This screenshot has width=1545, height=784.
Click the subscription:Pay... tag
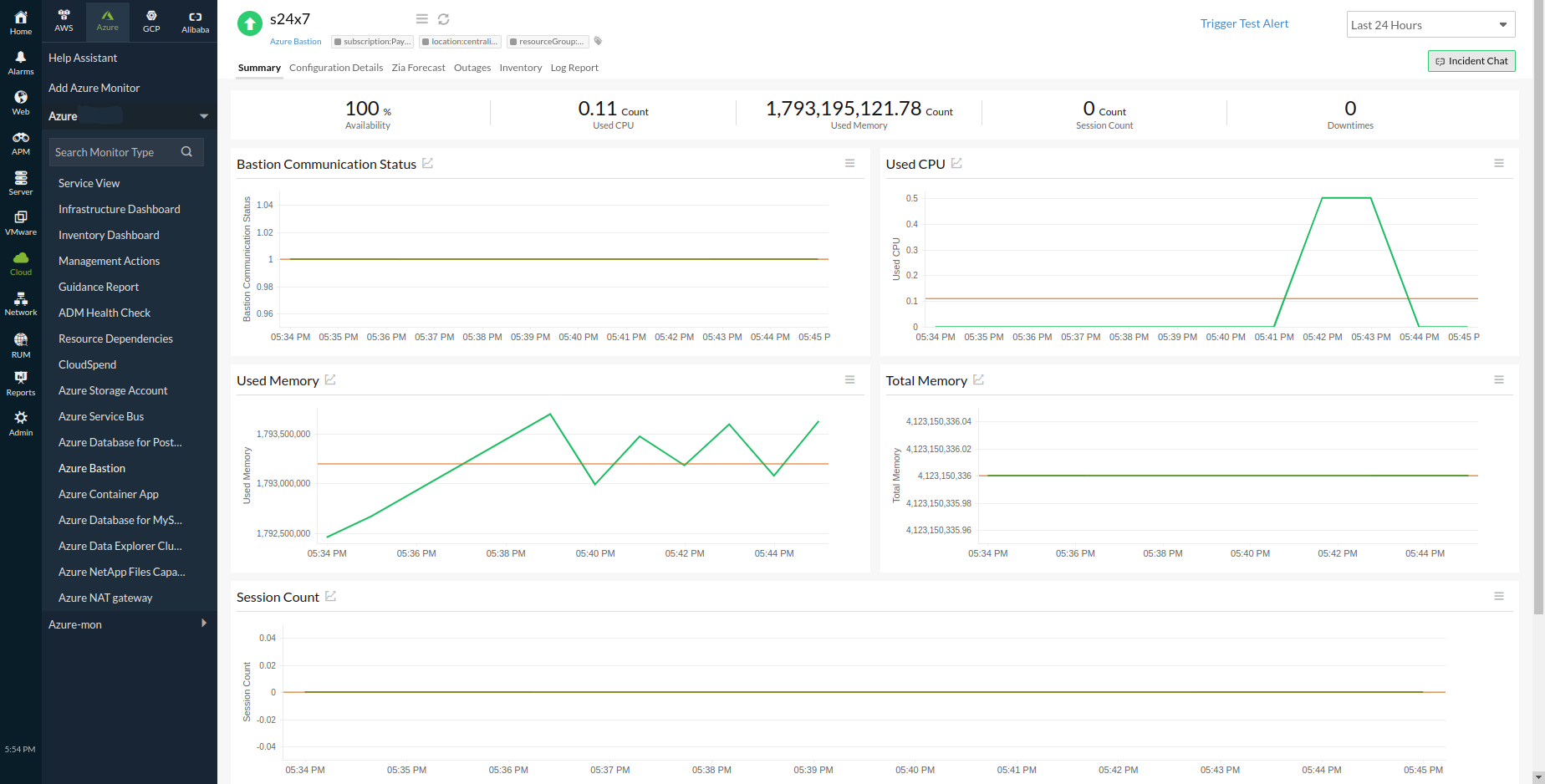tap(372, 41)
